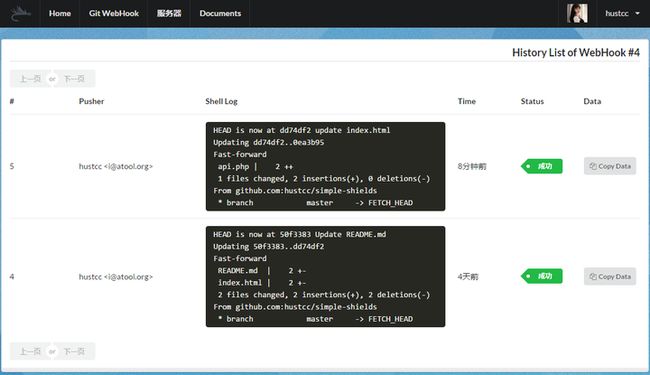Click the copy icon in row 4's Copy Data
The image size is (650, 375).
[593, 276]
